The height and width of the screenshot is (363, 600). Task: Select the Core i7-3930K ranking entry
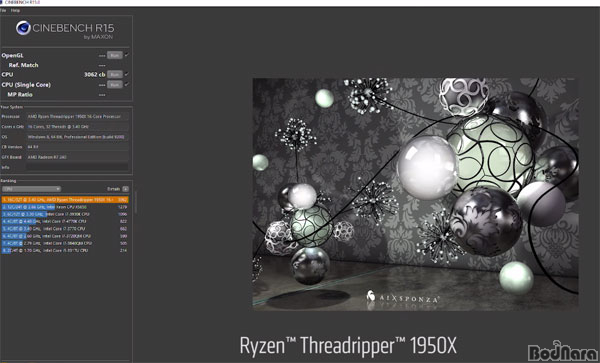click(x=65, y=214)
